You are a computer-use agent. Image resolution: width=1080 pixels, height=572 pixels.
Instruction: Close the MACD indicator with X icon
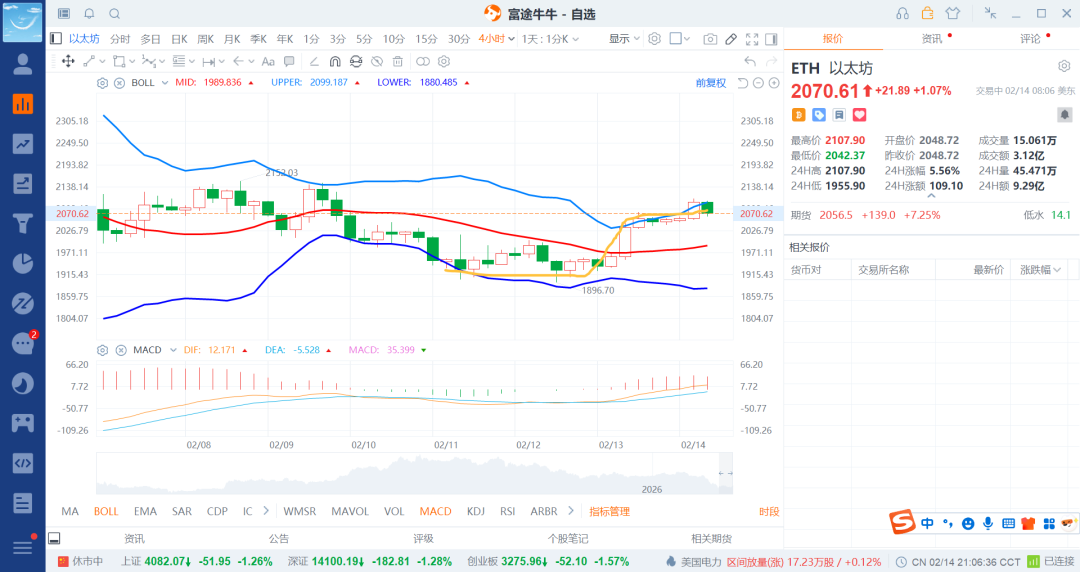(x=119, y=350)
